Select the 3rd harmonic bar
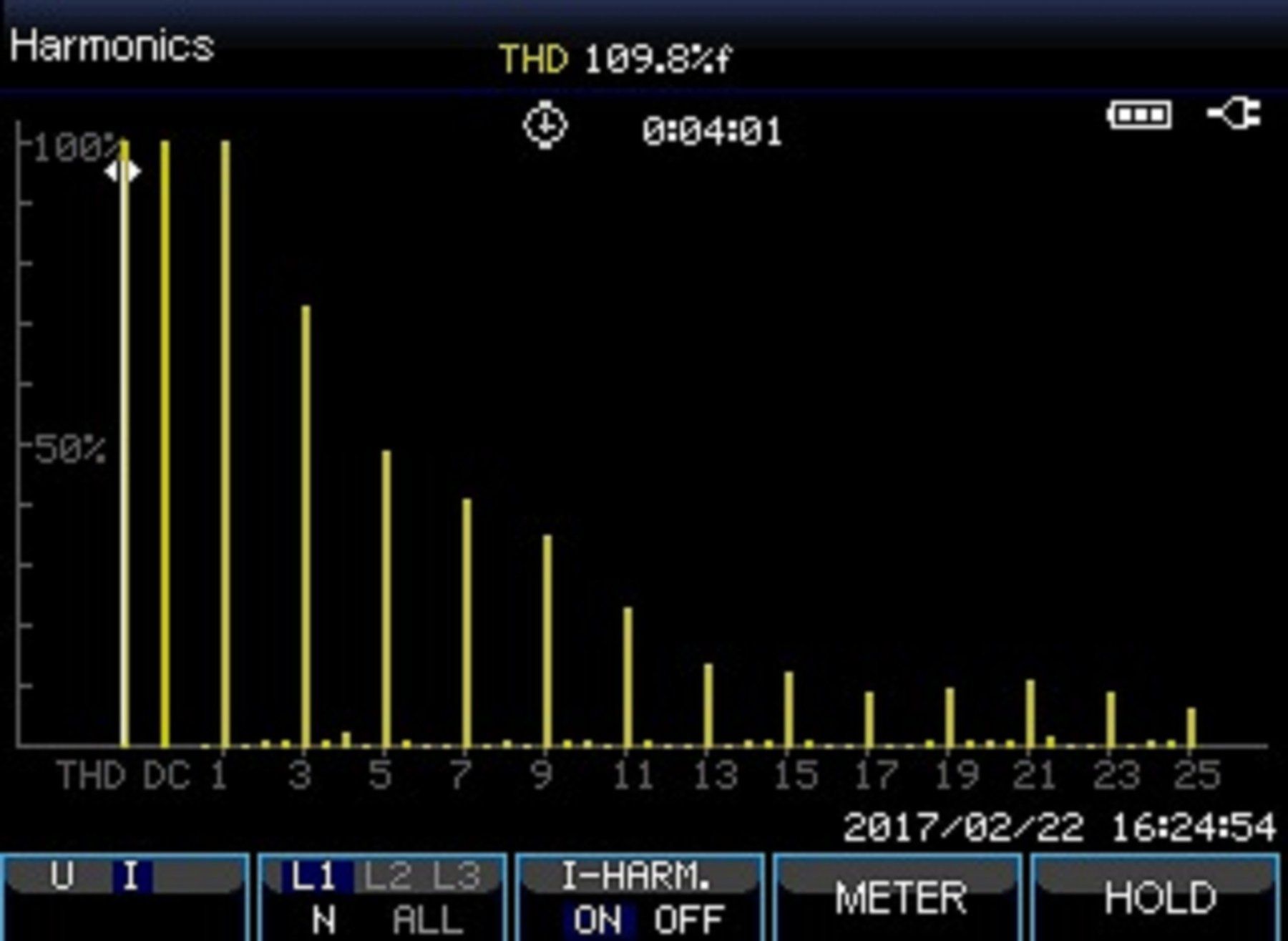1288x941 pixels. (306, 526)
